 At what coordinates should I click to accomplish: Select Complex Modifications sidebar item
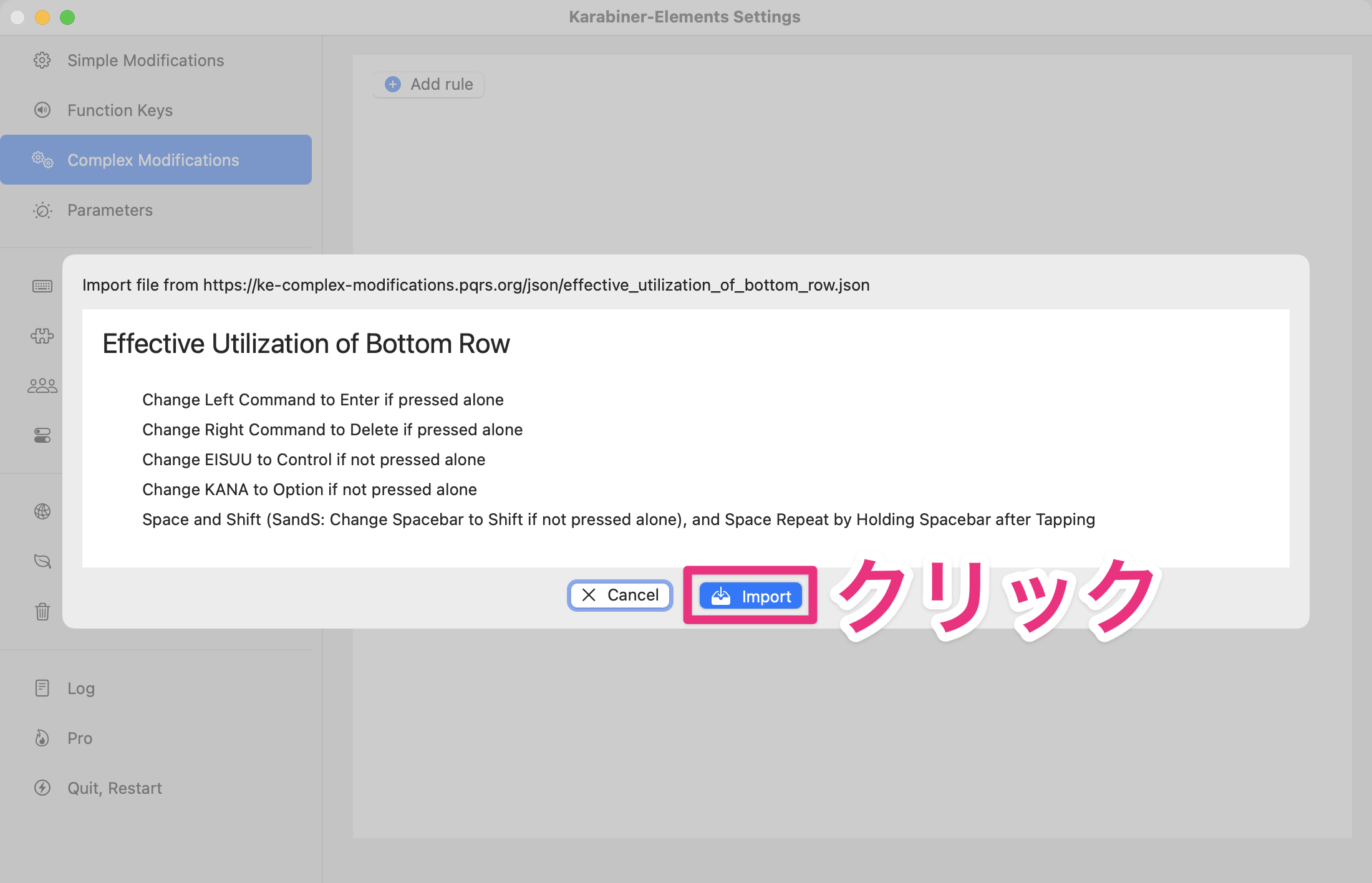coord(153,160)
